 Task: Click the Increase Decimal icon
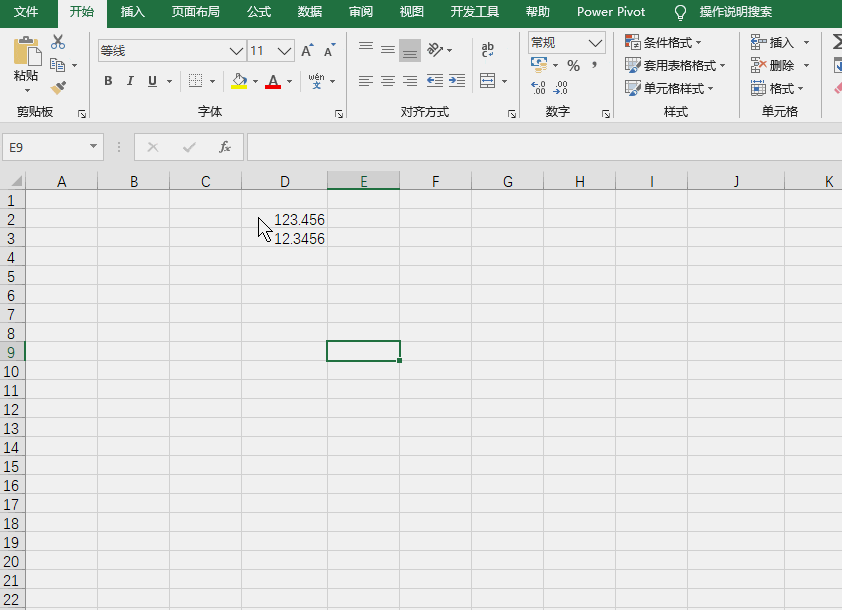(x=538, y=88)
